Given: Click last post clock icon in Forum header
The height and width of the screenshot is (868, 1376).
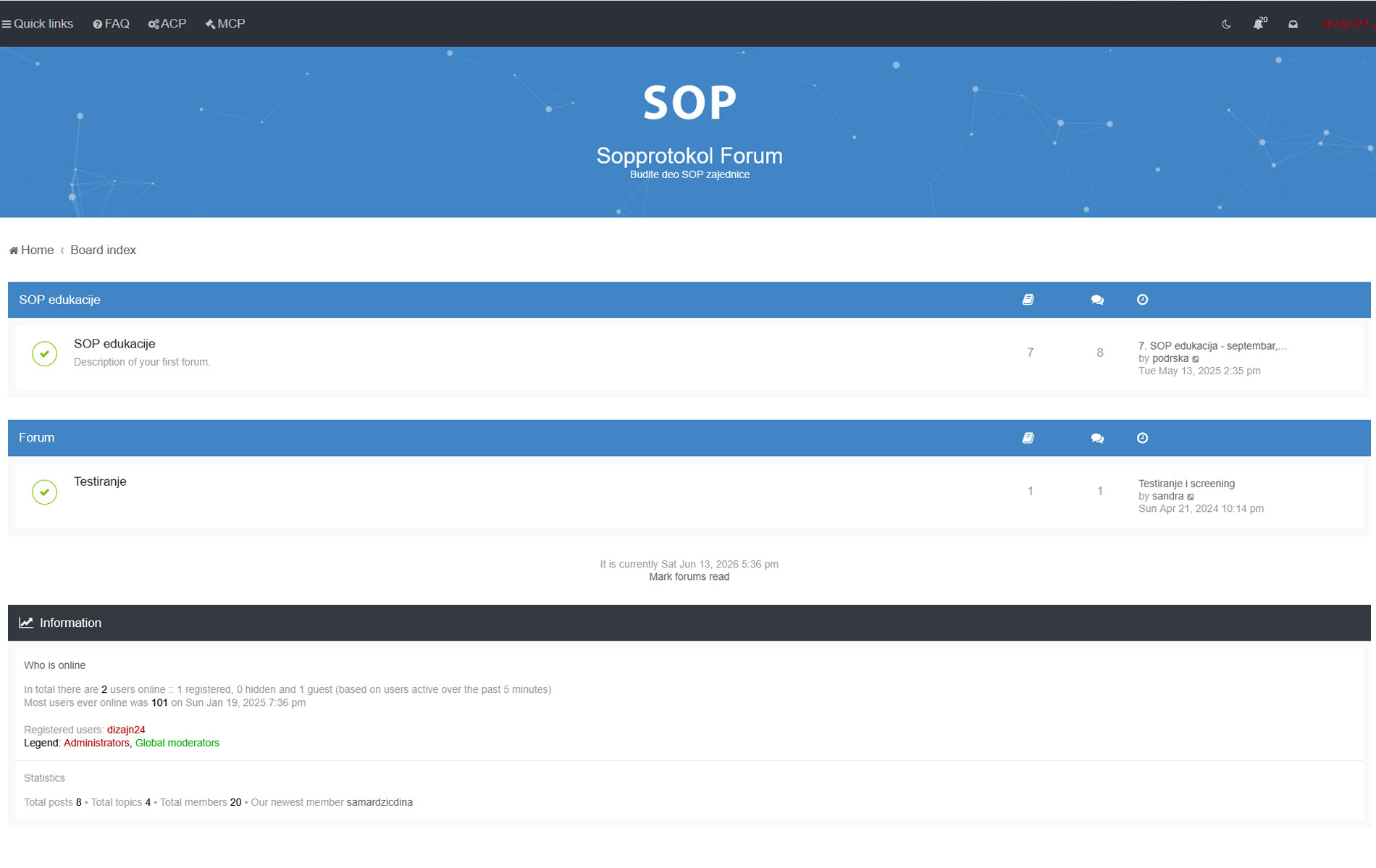Looking at the screenshot, I should pos(1142,438).
